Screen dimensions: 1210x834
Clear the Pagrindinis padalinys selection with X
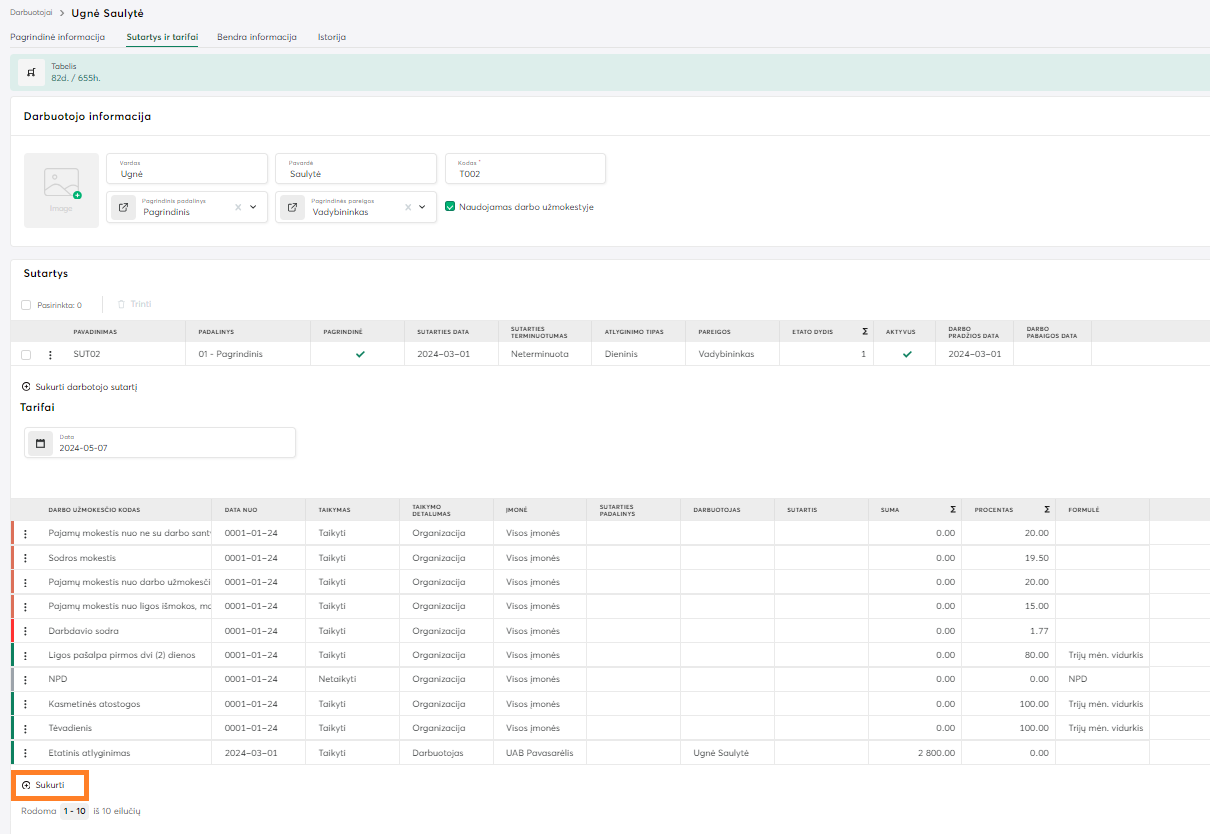pos(238,208)
